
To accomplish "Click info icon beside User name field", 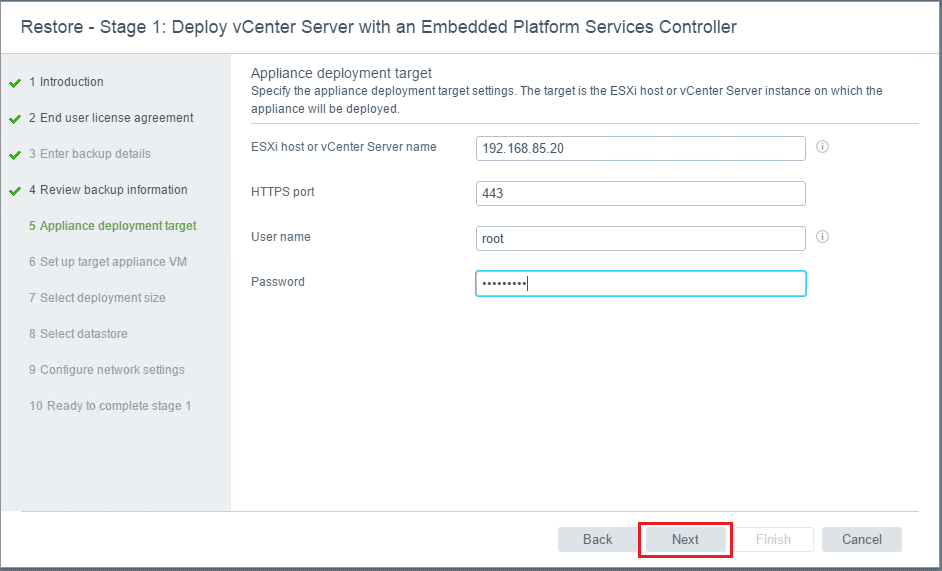I will [x=822, y=237].
